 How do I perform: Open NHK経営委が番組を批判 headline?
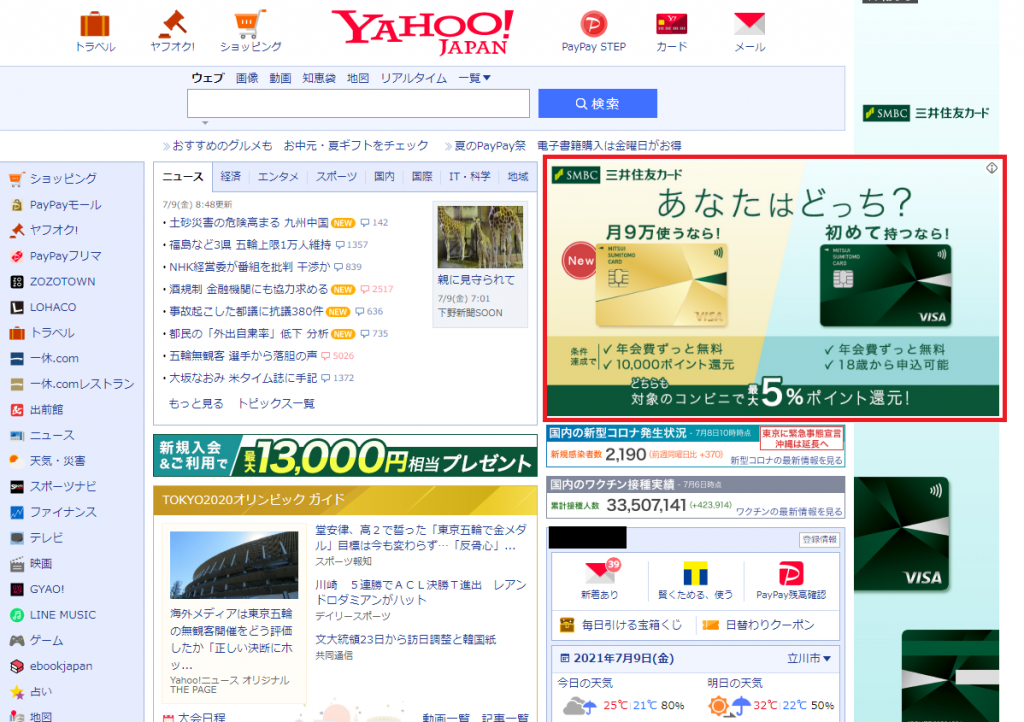pyautogui.click(x=250, y=267)
